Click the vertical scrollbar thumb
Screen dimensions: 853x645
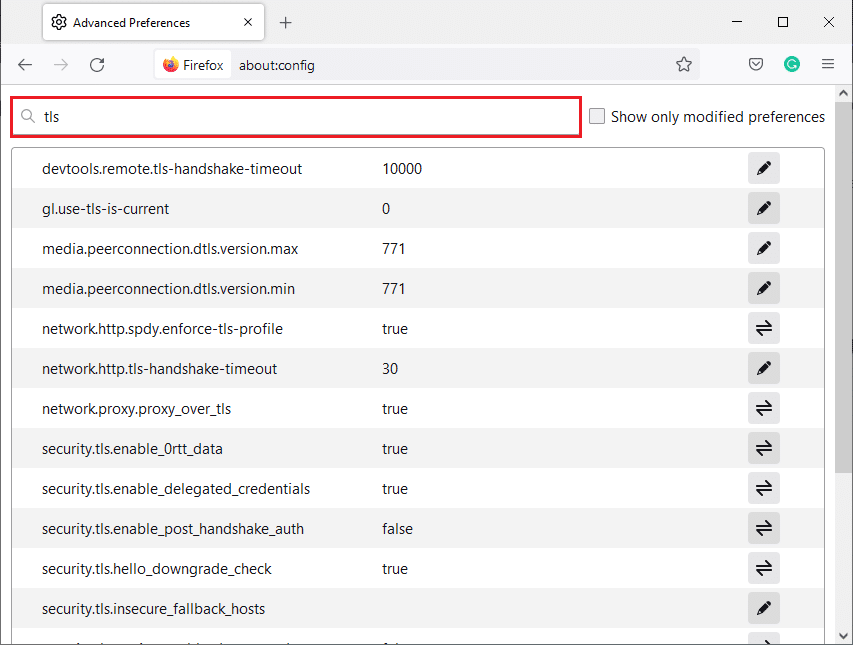tap(843, 286)
